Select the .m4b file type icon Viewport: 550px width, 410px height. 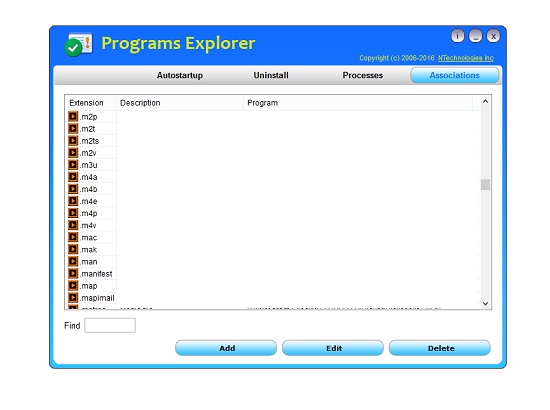click(73, 189)
